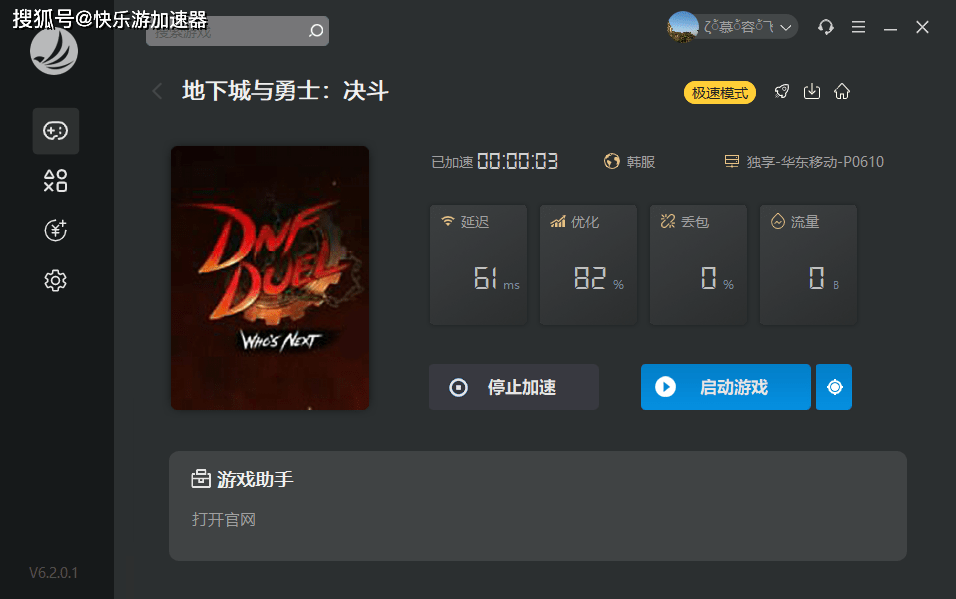Image resolution: width=956 pixels, height=599 pixels.
Task: Open the apps toolbox sidebar icon
Action: [x=55, y=181]
